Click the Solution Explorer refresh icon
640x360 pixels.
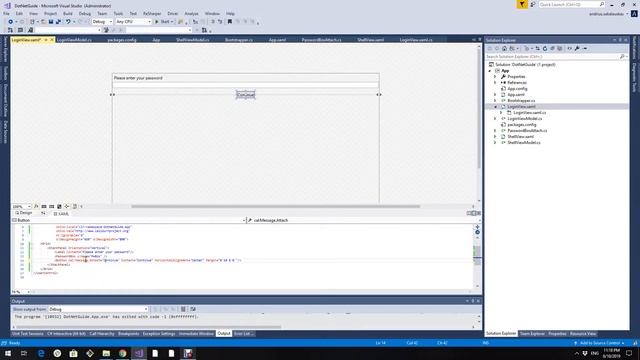[x=544, y=48]
